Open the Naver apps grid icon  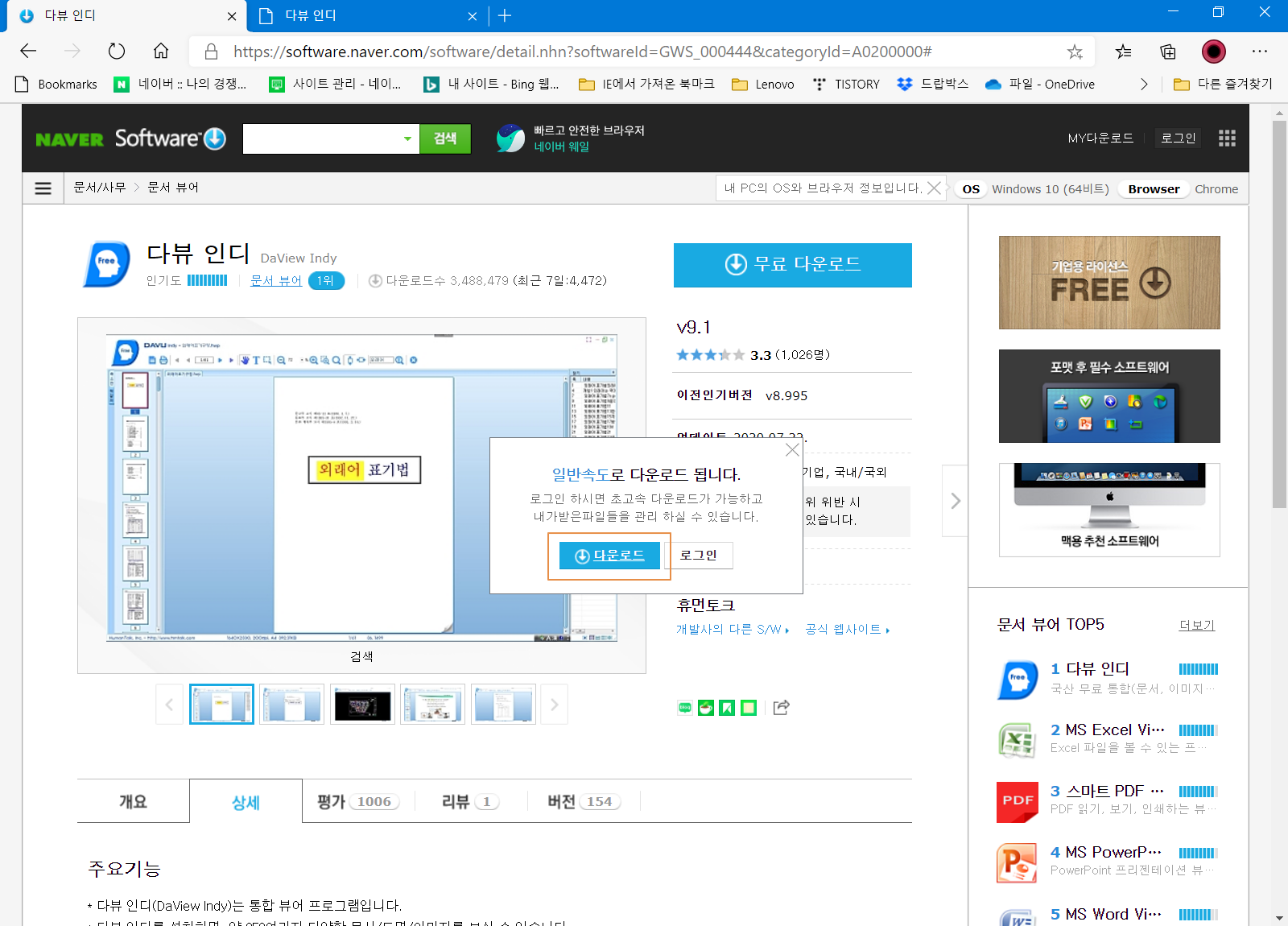pyautogui.click(x=1227, y=138)
